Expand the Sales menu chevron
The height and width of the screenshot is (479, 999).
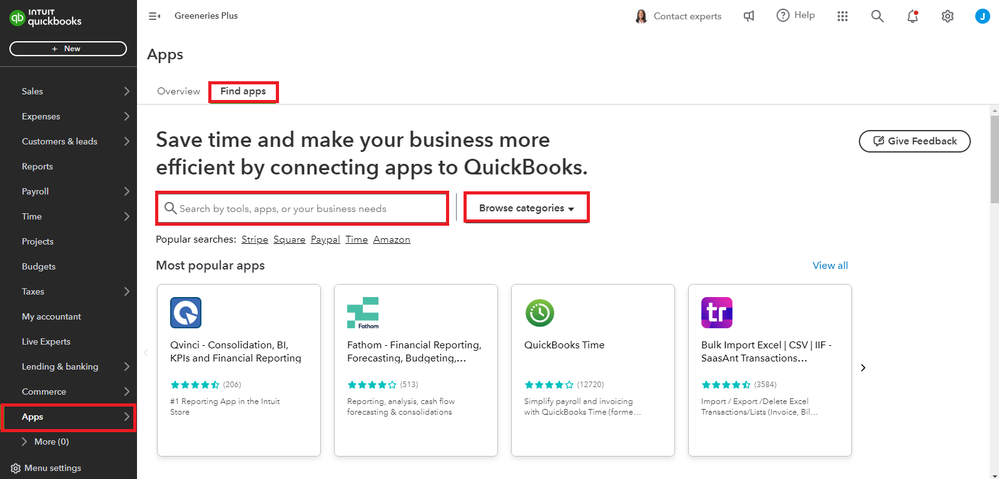click(x=127, y=91)
